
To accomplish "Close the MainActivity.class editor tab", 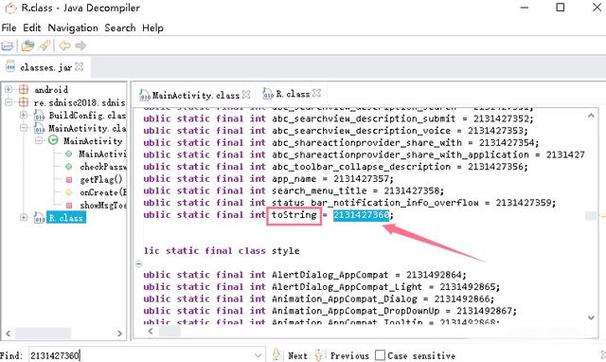I will coord(246,94).
